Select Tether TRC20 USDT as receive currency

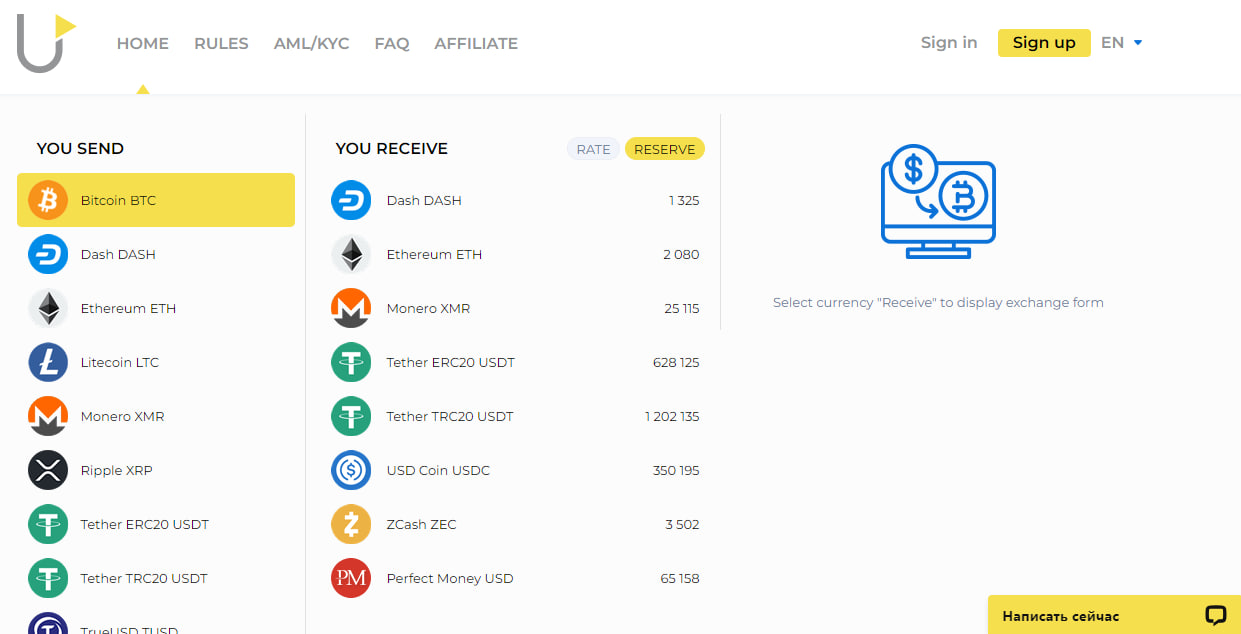(x=450, y=416)
